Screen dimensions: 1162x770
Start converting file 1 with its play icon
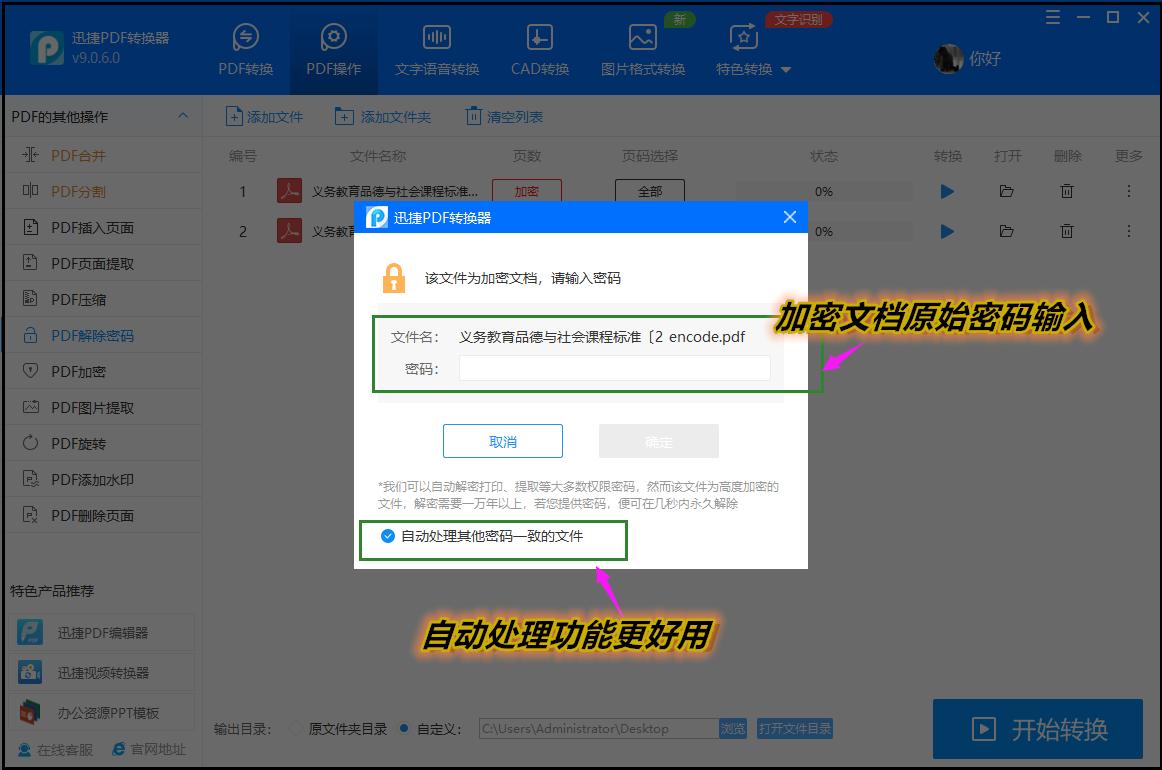(946, 191)
